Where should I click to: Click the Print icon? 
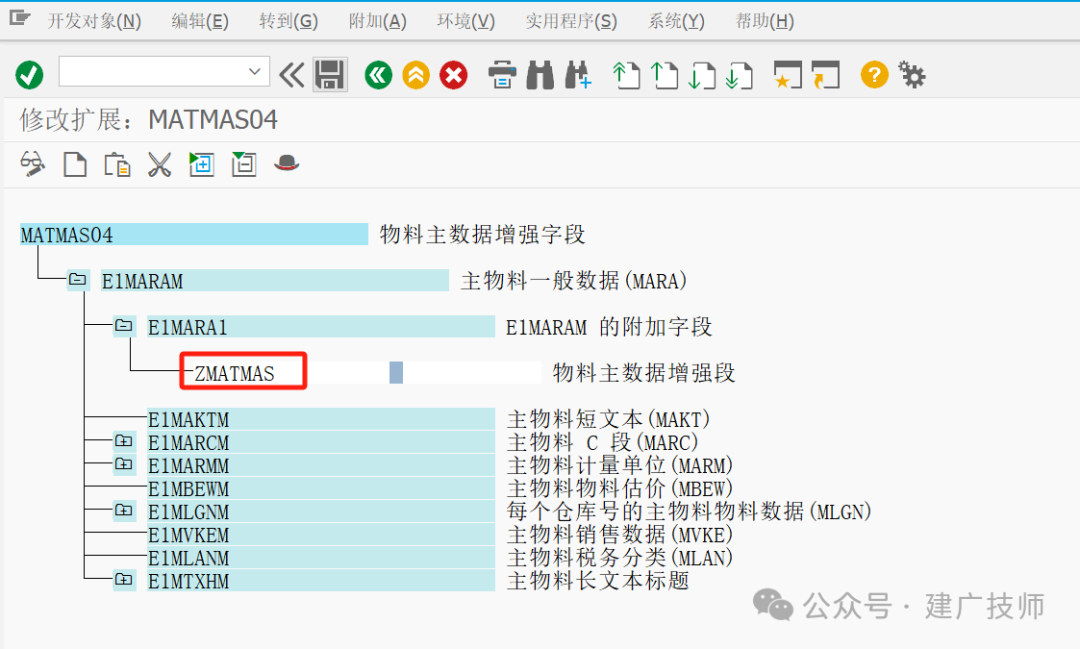502,74
